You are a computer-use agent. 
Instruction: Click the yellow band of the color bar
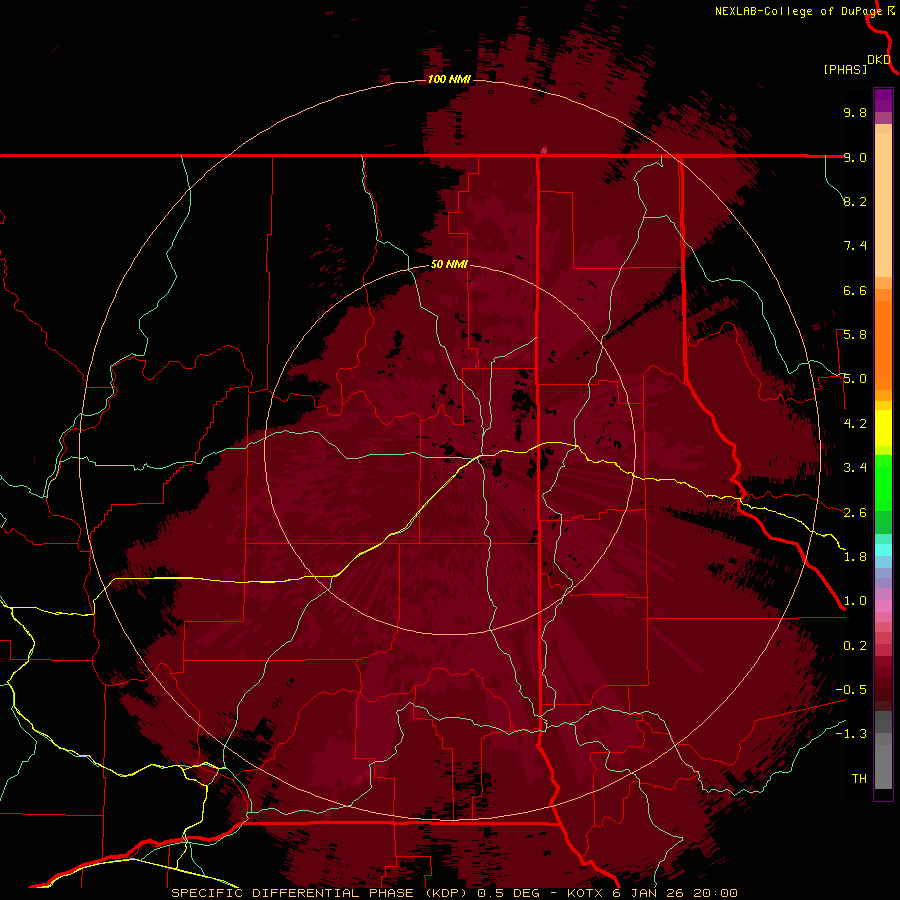883,428
